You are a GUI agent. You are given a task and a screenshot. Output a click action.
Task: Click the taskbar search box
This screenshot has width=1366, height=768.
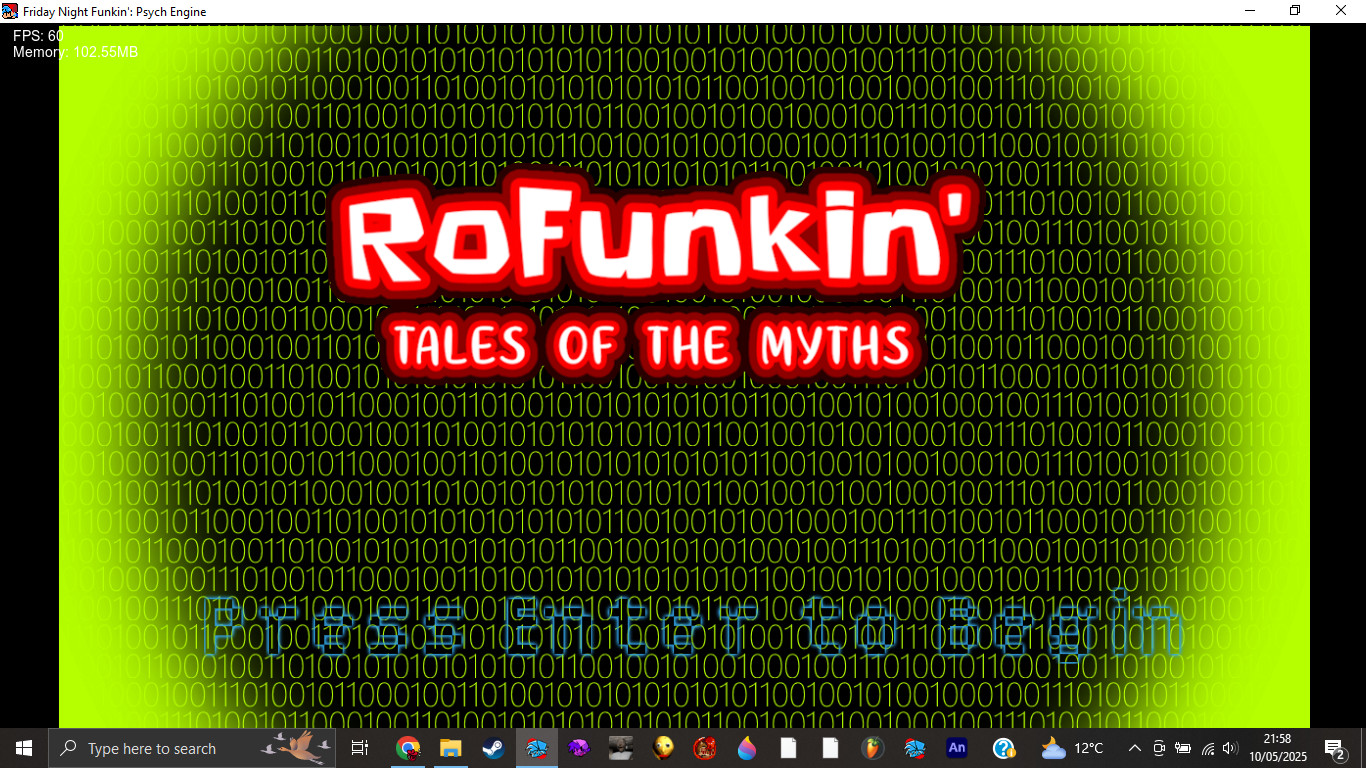[194, 748]
